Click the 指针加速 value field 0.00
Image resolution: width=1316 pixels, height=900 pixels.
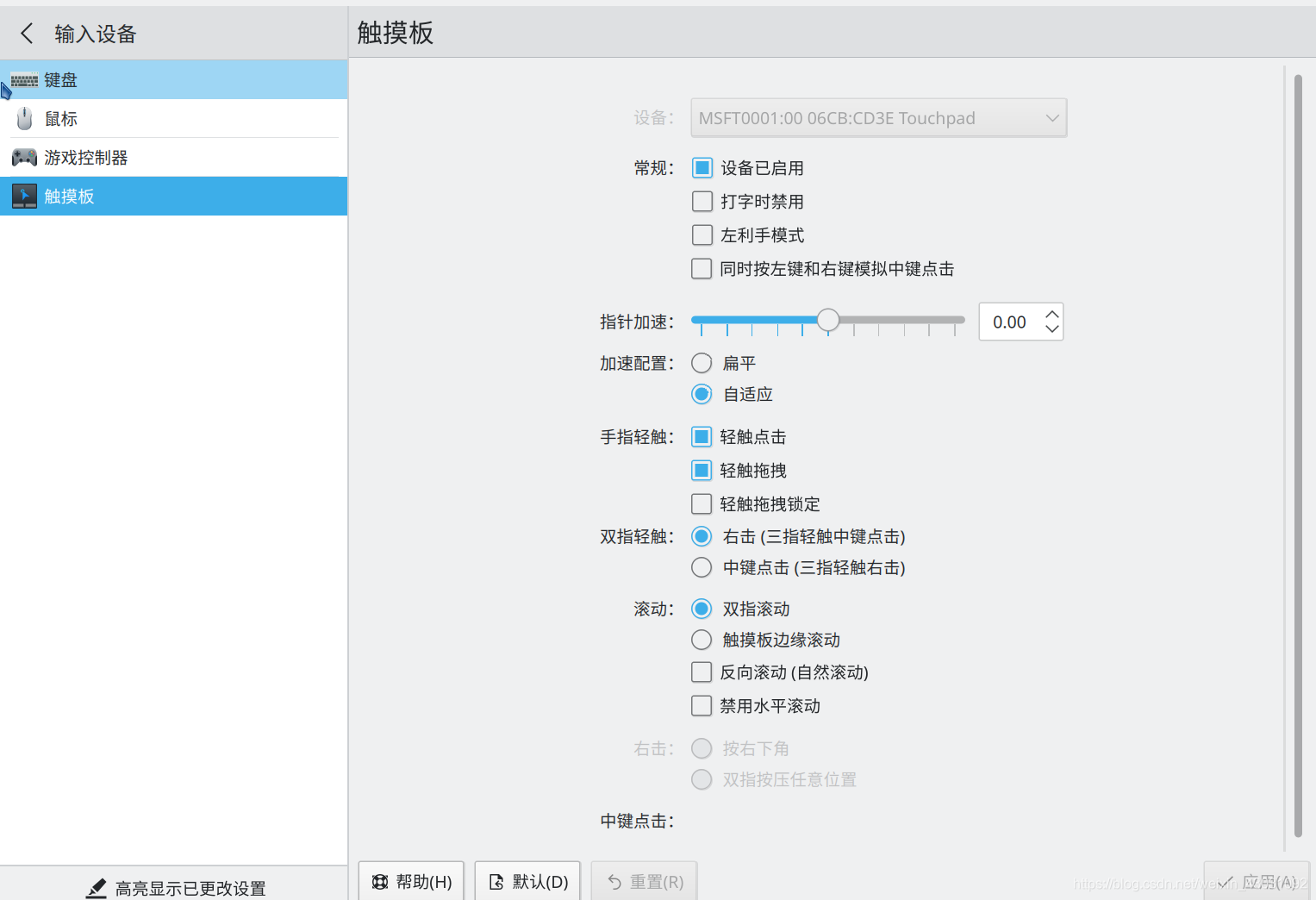click(1010, 322)
